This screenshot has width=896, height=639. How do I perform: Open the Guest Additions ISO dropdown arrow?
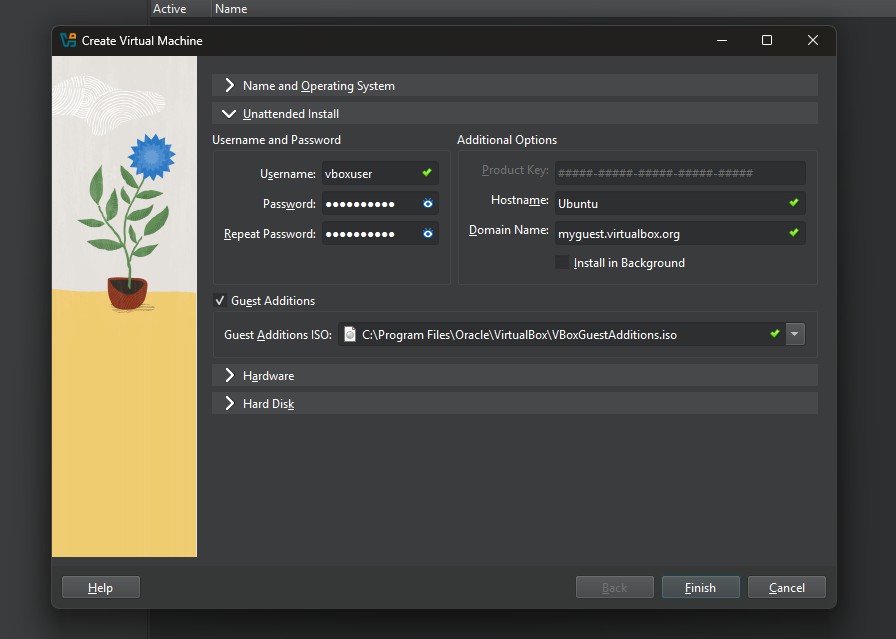pyautogui.click(x=795, y=334)
